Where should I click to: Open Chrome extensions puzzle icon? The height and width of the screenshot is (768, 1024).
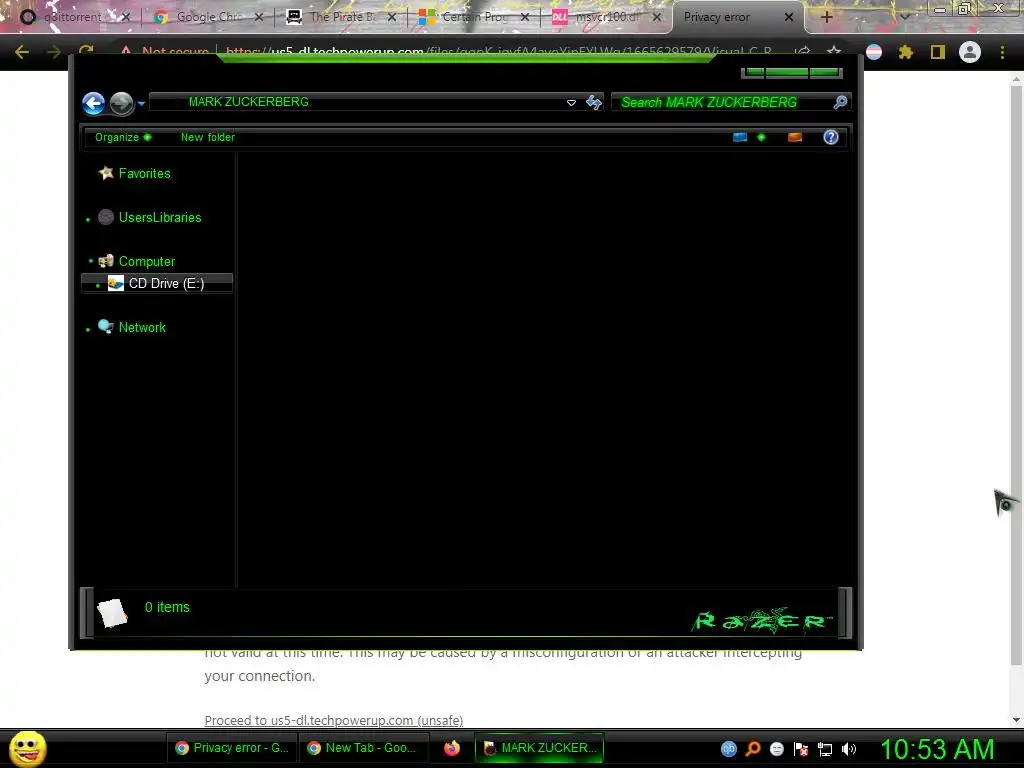(906, 52)
